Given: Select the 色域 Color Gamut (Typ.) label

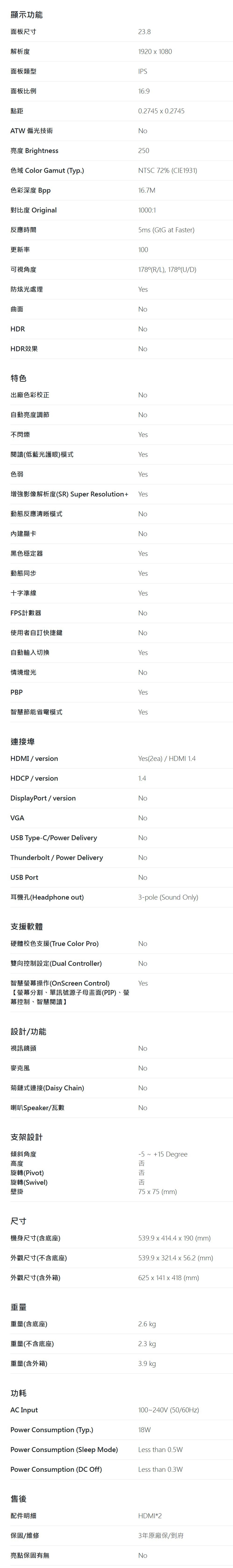Looking at the screenshot, I should [47, 171].
